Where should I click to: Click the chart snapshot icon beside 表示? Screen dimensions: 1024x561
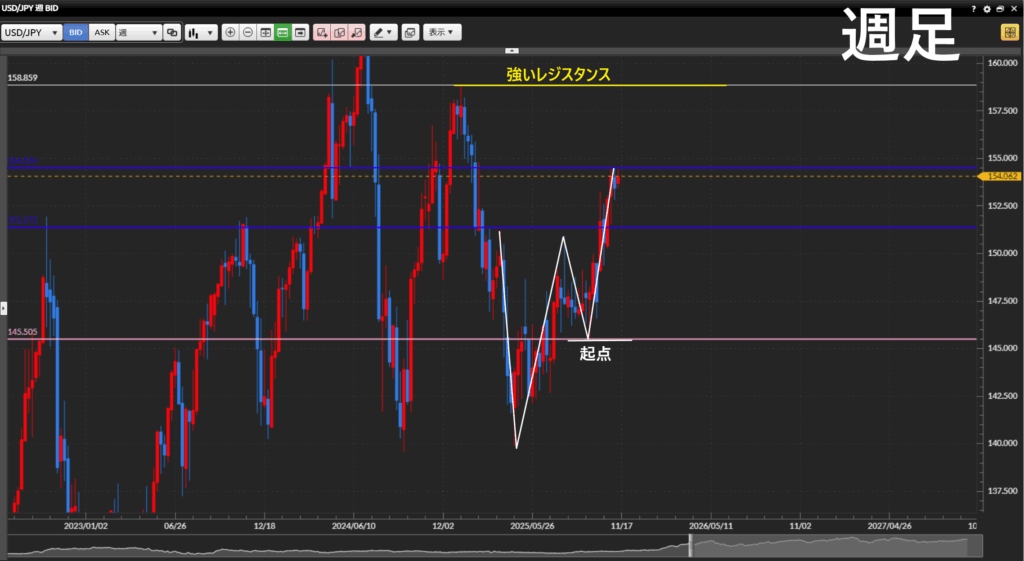tap(410, 32)
